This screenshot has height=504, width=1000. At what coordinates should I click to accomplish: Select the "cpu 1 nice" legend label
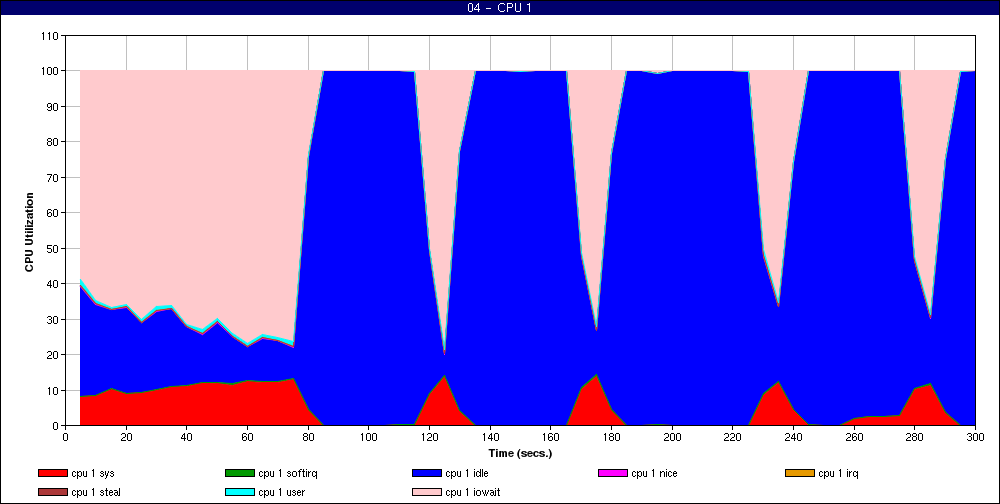[654, 473]
